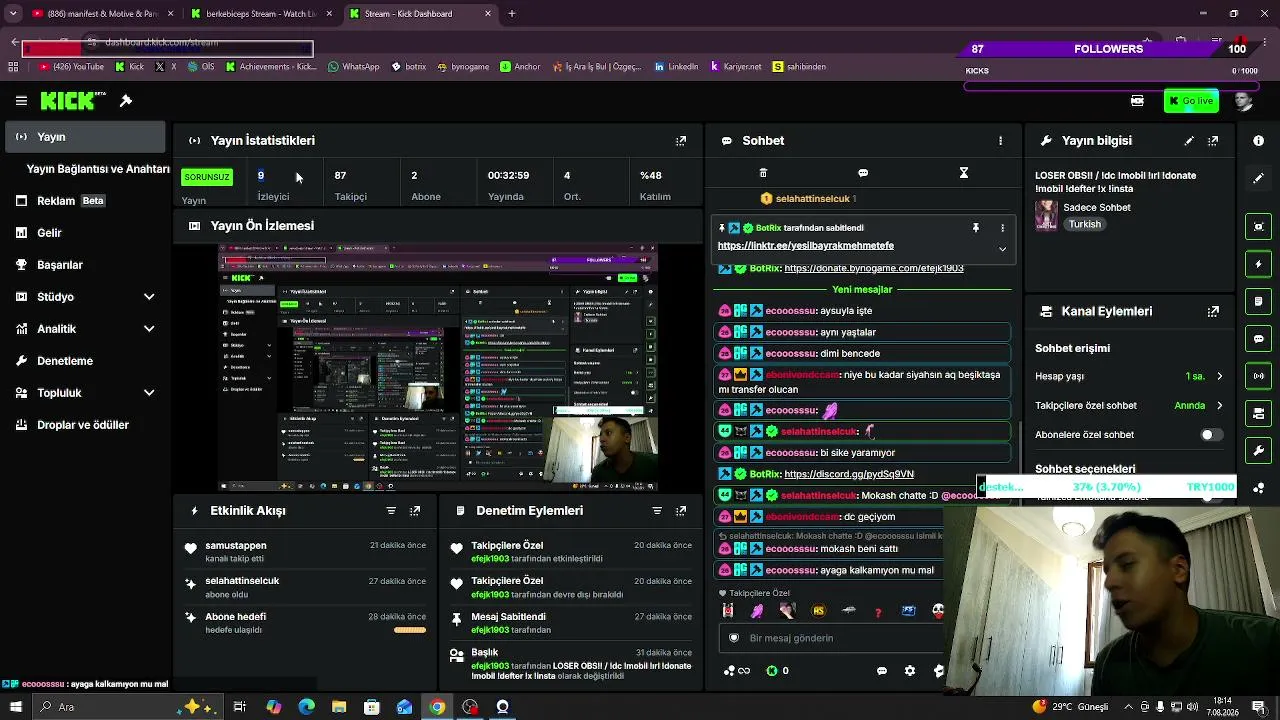The height and width of the screenshot is (720, 1280).
Task: Click in the Bir mesaj gönderin field
Action: click(x=830, y=638)
